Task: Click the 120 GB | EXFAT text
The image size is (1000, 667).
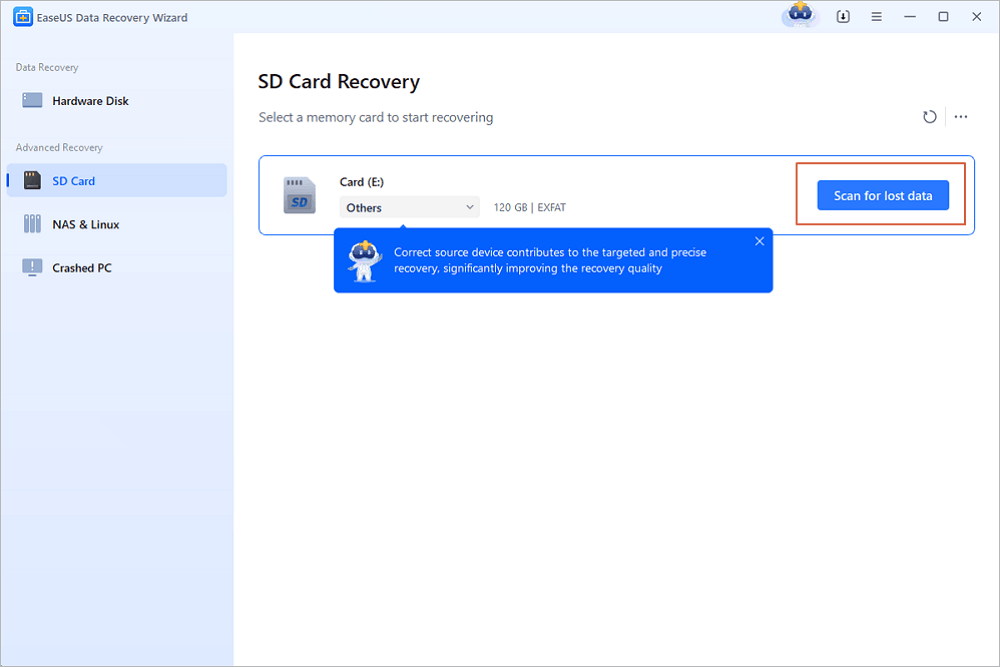Action: point(529,207)
